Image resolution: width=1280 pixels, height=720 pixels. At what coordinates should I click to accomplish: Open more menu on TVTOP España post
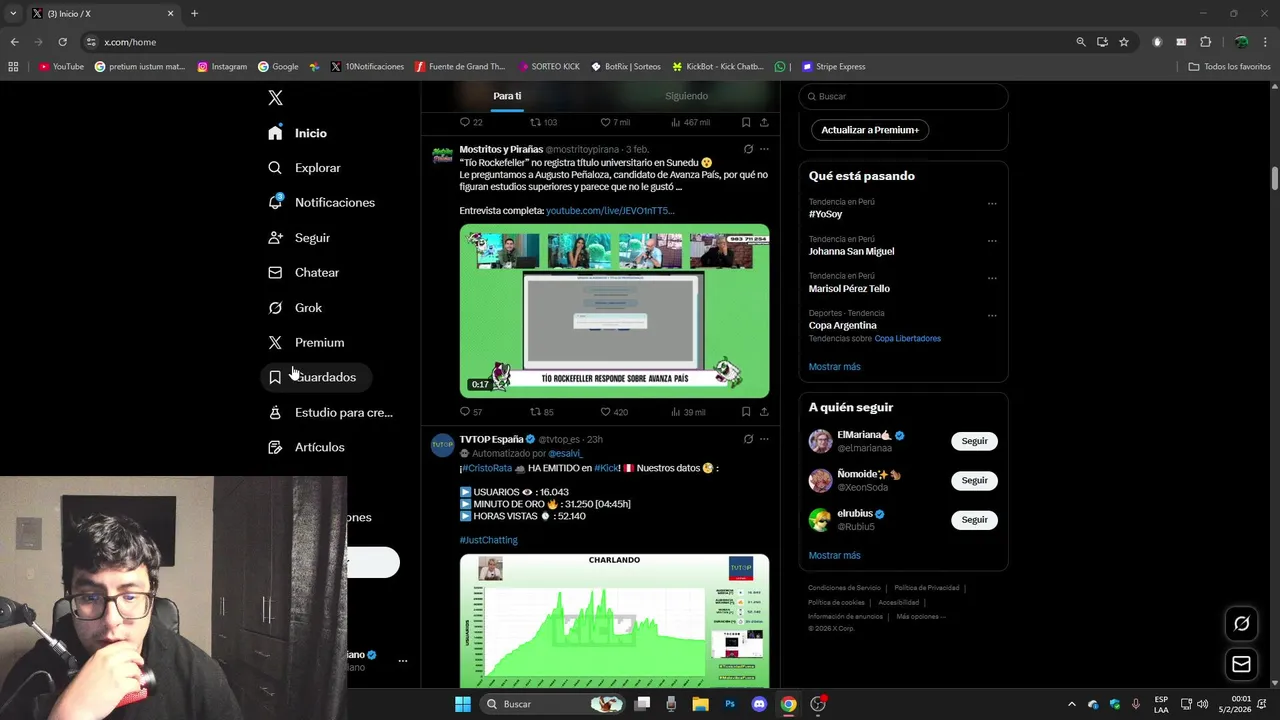764,439
